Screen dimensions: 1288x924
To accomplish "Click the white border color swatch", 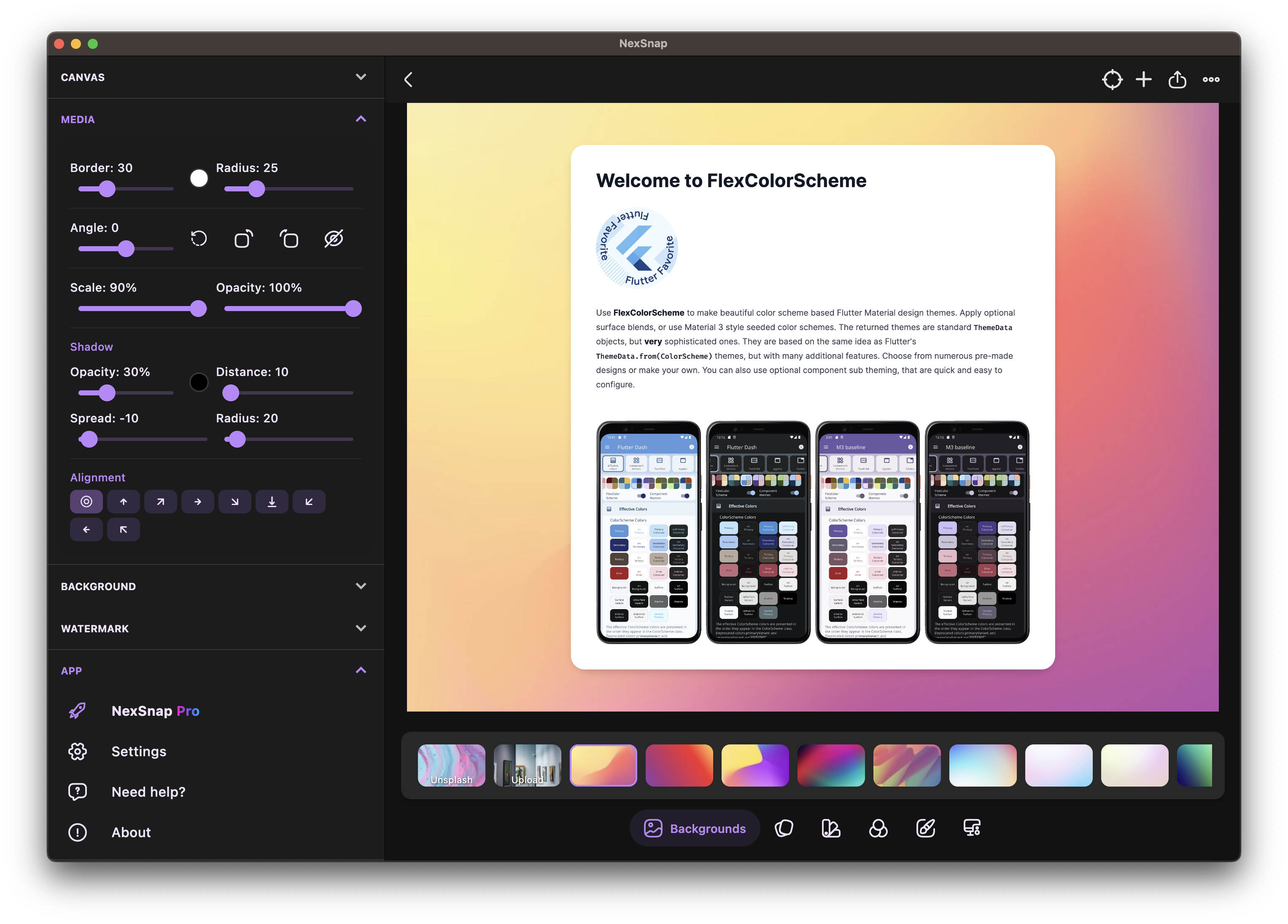I will [x=199, y=178].
